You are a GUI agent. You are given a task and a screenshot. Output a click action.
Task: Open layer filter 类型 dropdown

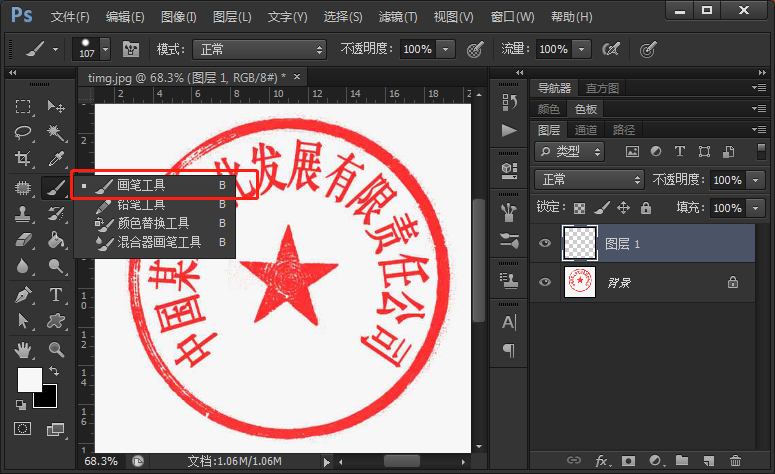tap(570, 151)
